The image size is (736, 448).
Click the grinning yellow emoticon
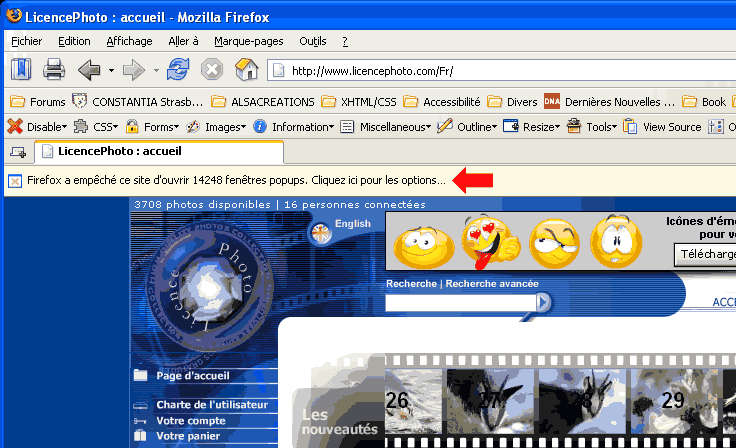click(424, 247)
